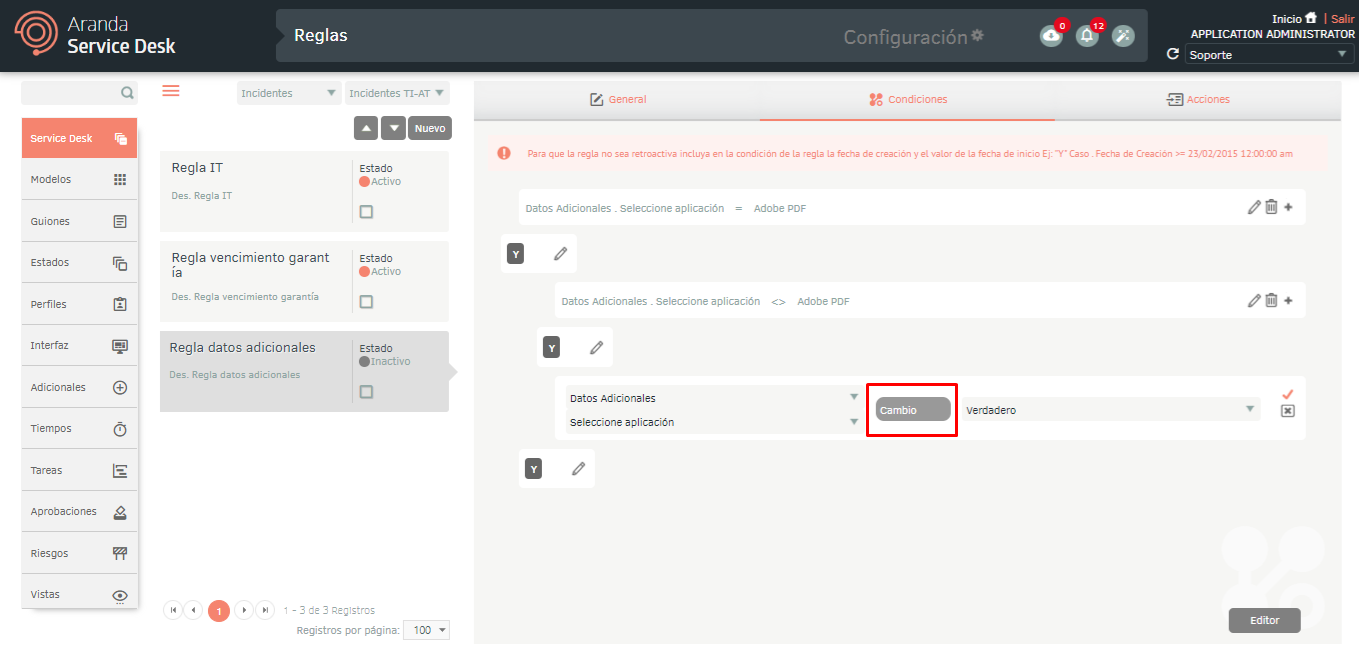This screenshot has width=1359, height=646.
Task: Click the search magnifier in sidebar
Action: (127, 93)
